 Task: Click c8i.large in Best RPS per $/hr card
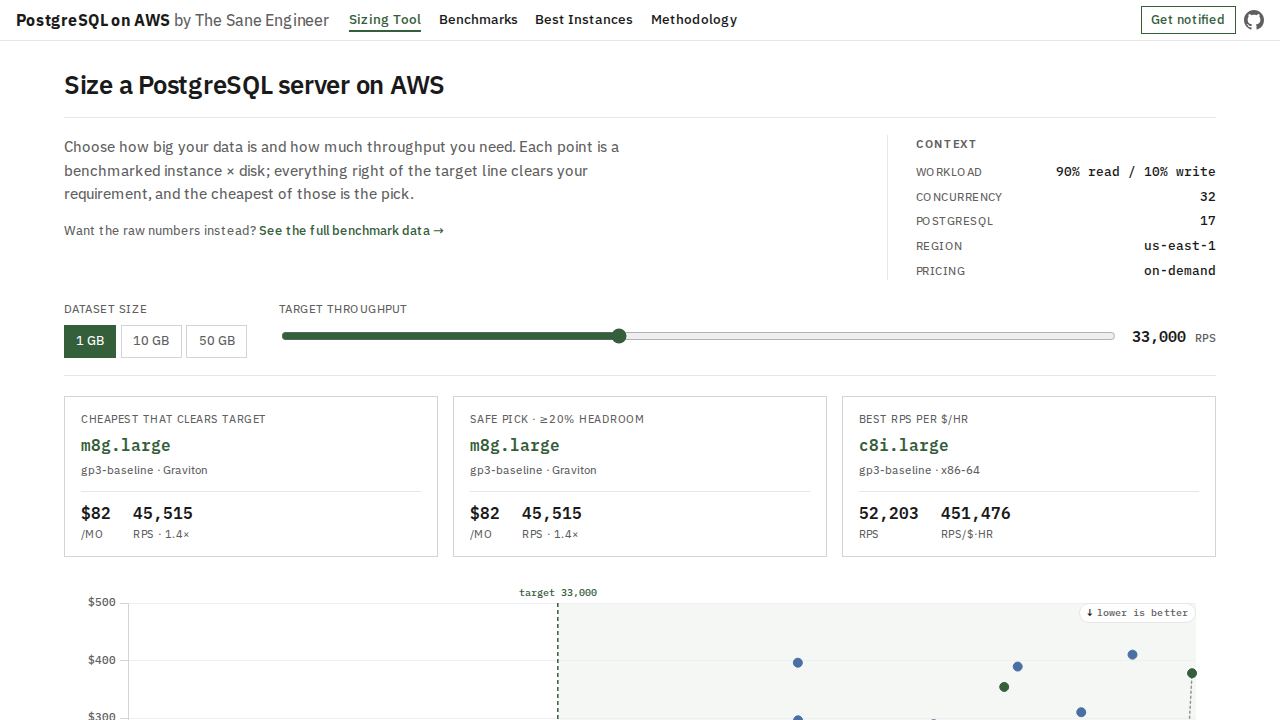coord(904,445)
